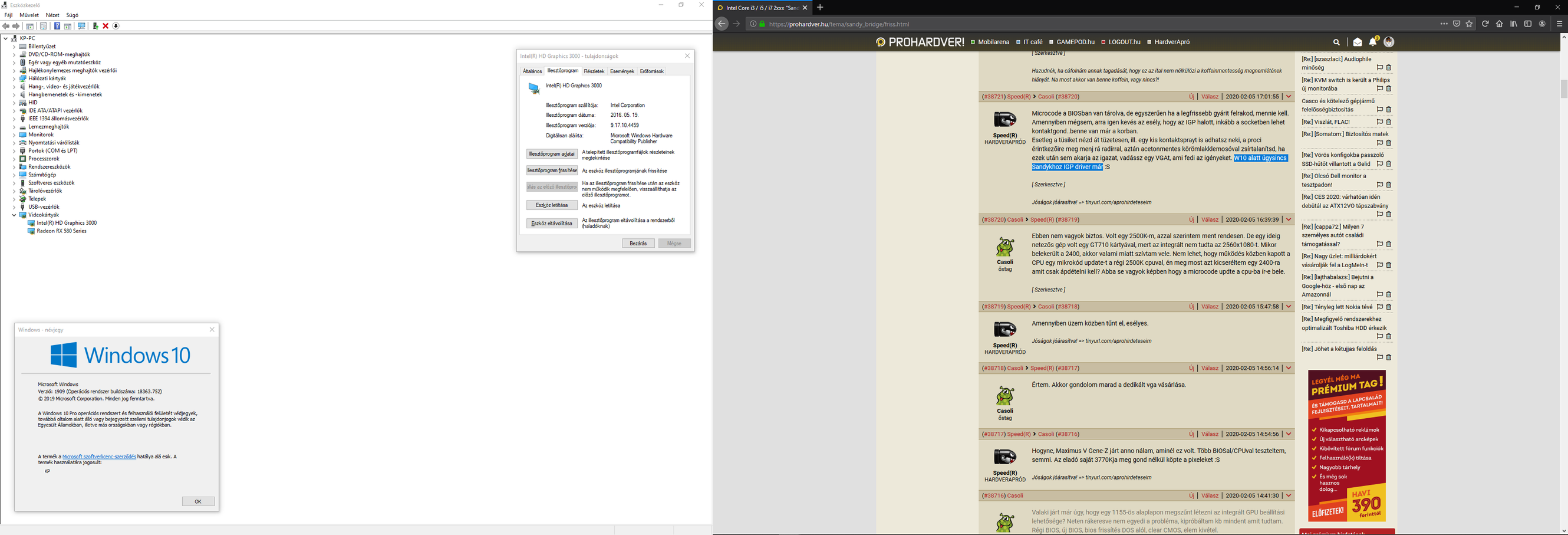1568x535 pixels.
Task: Click the scan for hardware changes monitor icon
Action: [x=81, y=26]
